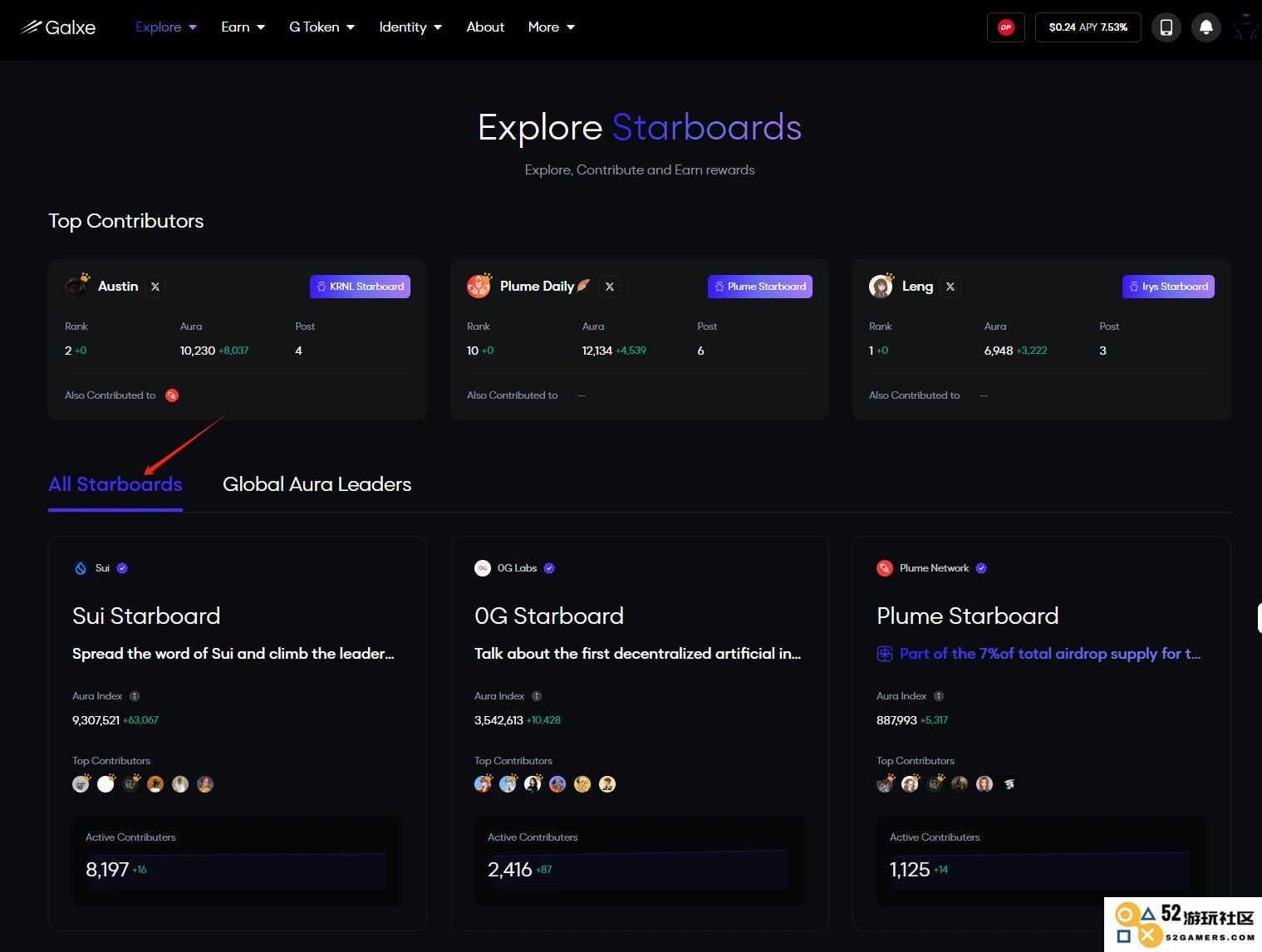
Task: Open the Irys Starboard badge
Action: pos(1168,287)
